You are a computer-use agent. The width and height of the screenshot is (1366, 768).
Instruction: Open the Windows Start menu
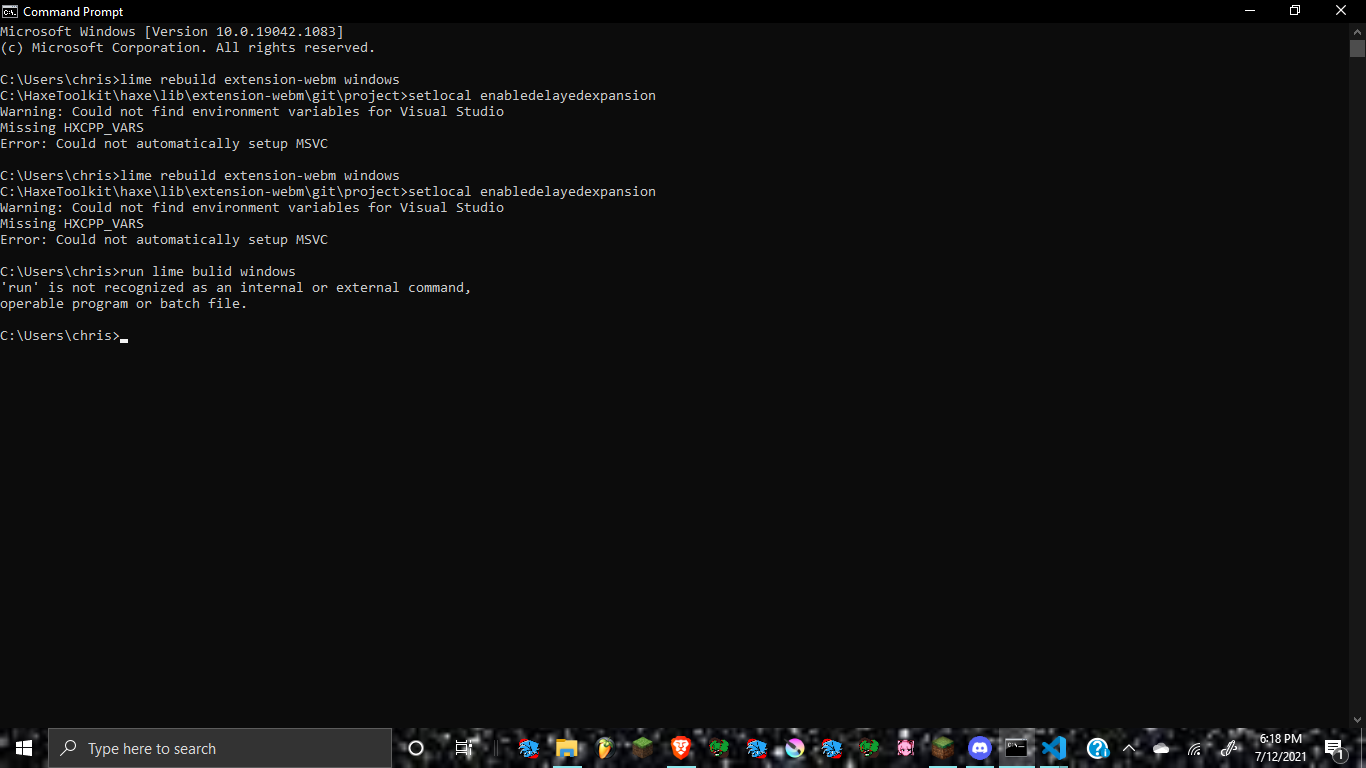coord(24,748)
